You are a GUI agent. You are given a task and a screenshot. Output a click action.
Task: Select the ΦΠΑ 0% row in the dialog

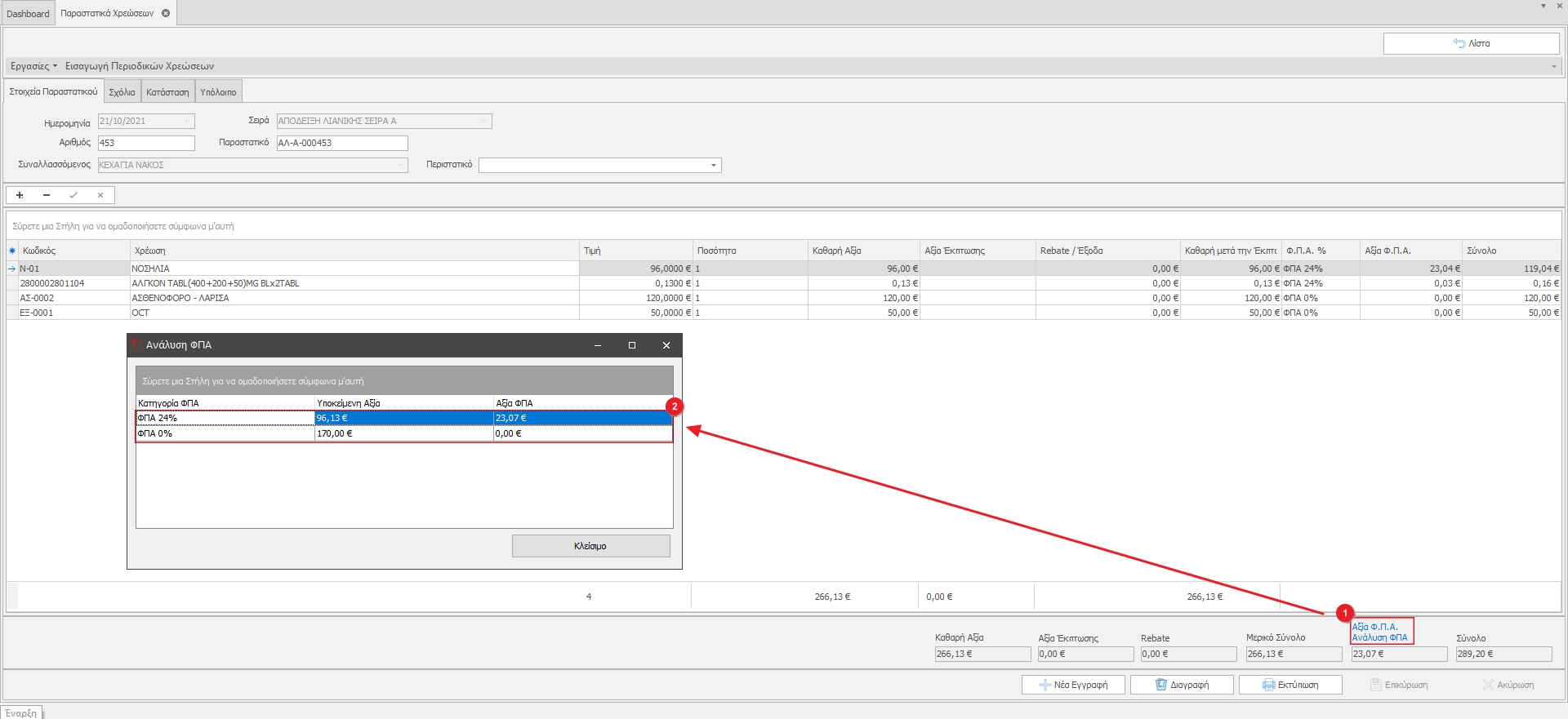pyautogui.click(x=225, y=433)
